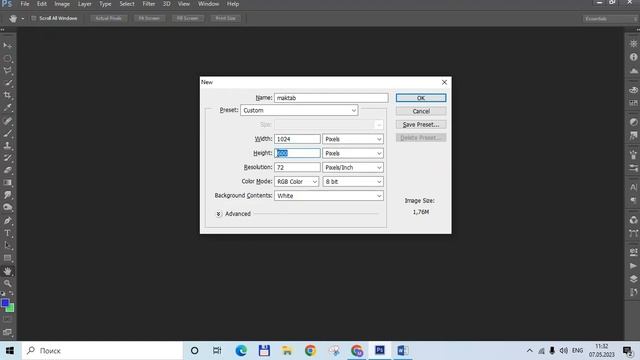Open the Actions panel play icon
The height and width of the screenshot is (360, 640).
click(x=633, y=266)
